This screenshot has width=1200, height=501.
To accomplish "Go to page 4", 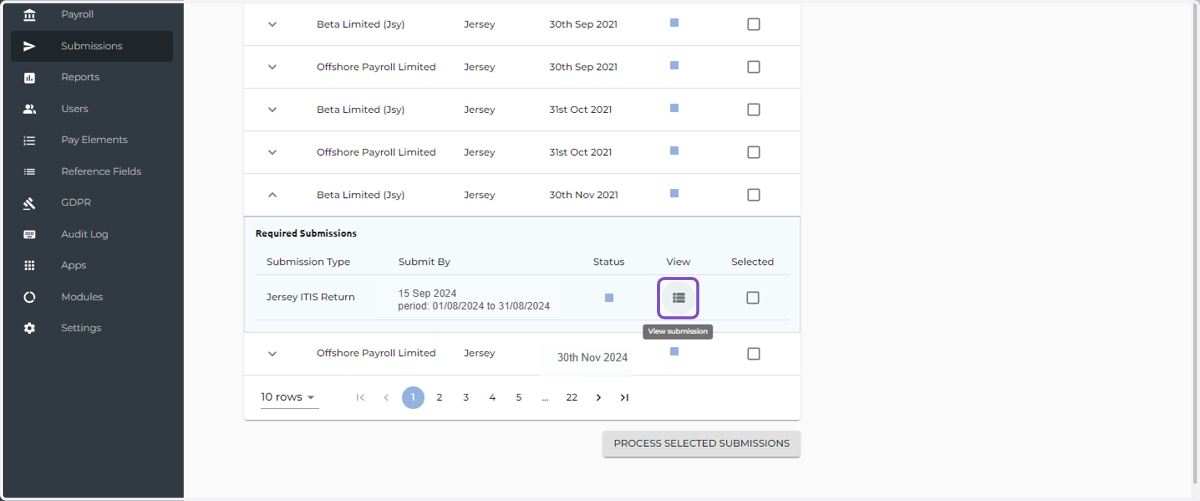I will click(492, 397).
